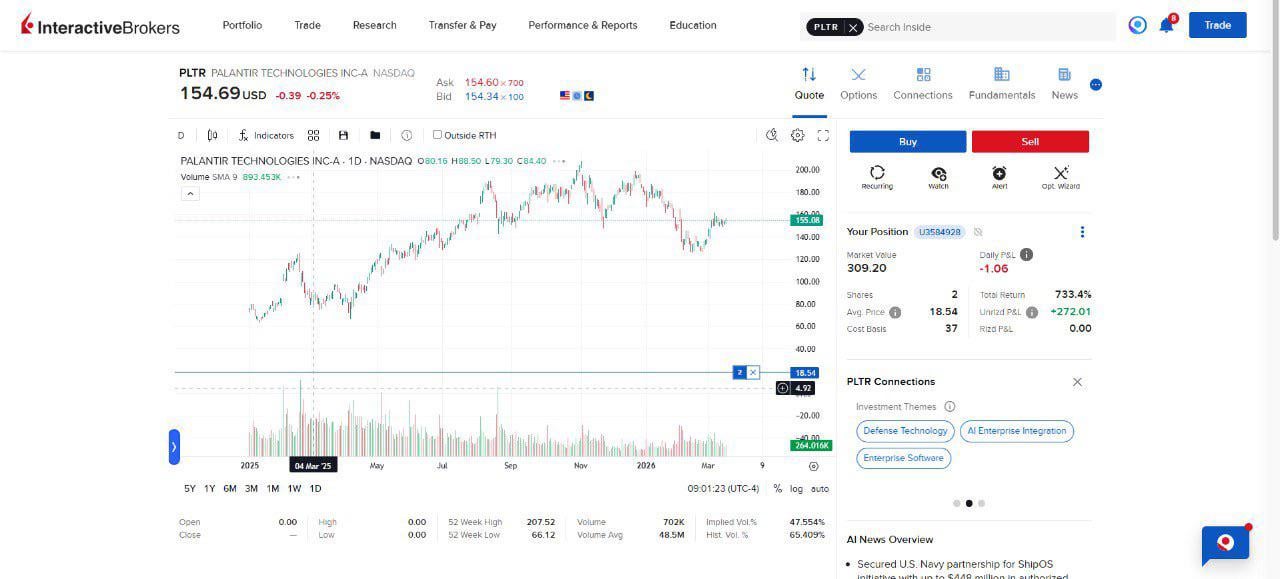
Task: Save the chart layout with floppy icon
Action: tap(344, 135)
